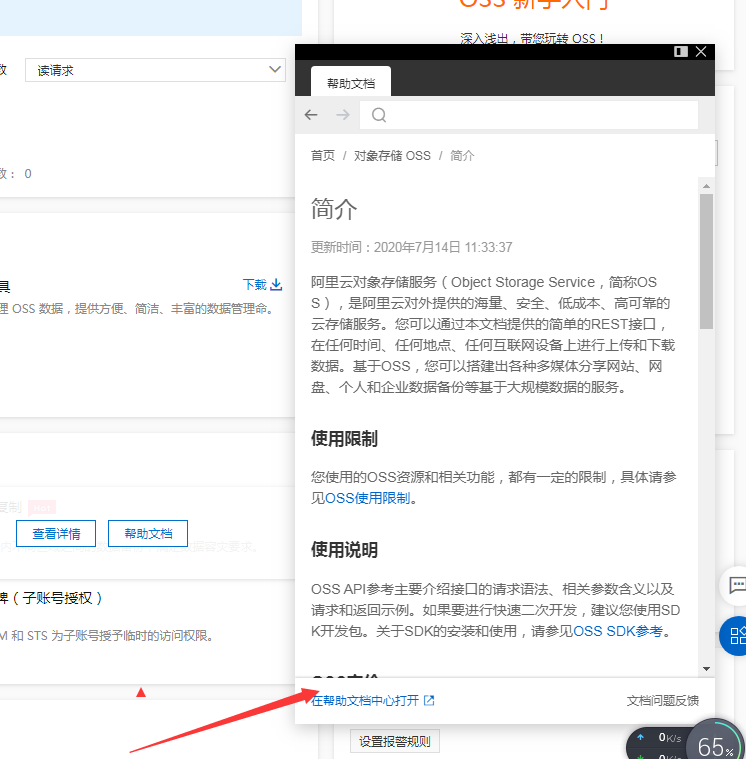Screen dimensions: 746x759
Task: Click scrollbar down arrow in help panel
Action: [x=706, y=668]
